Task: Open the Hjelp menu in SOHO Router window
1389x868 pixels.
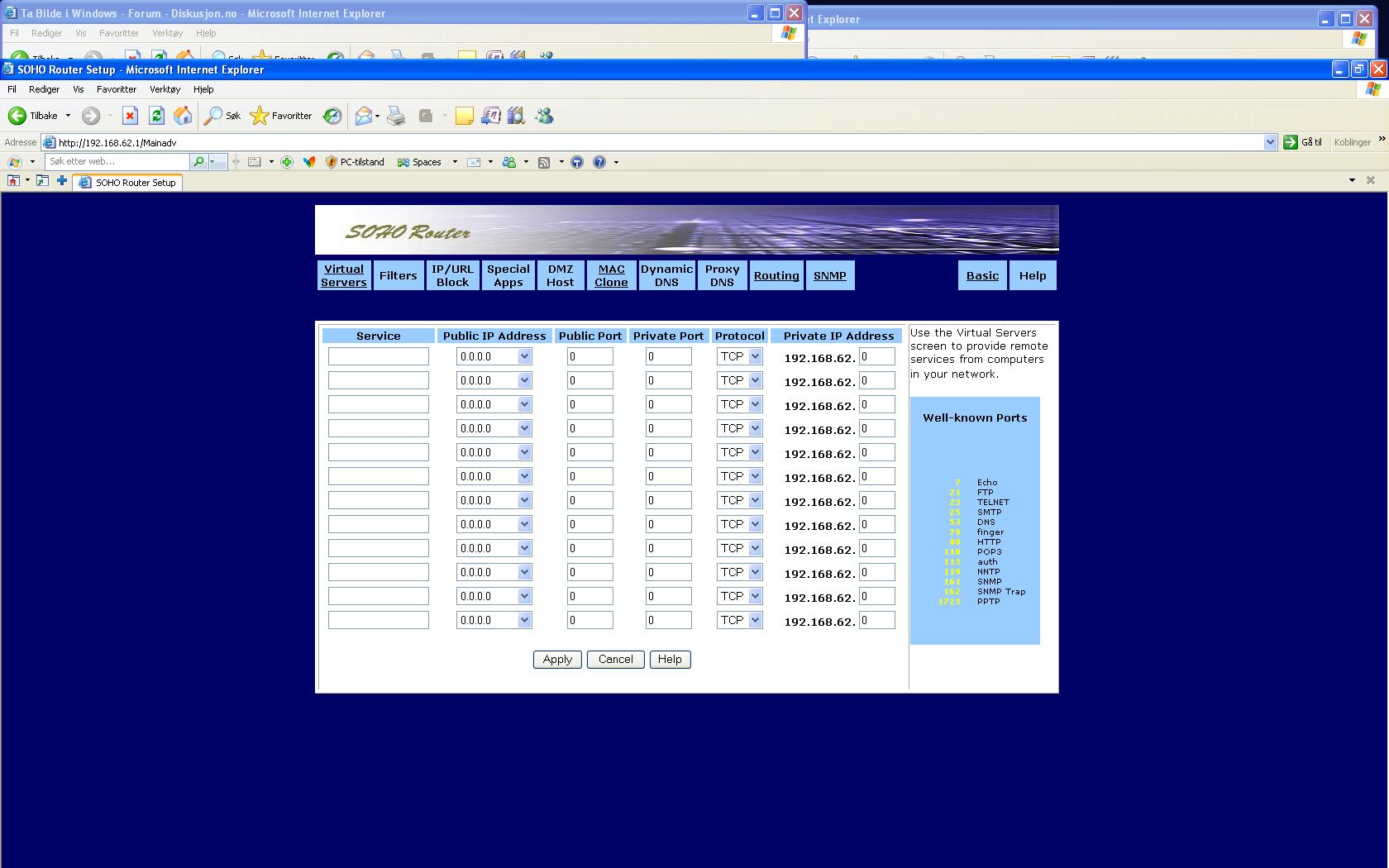Action: 203,89
